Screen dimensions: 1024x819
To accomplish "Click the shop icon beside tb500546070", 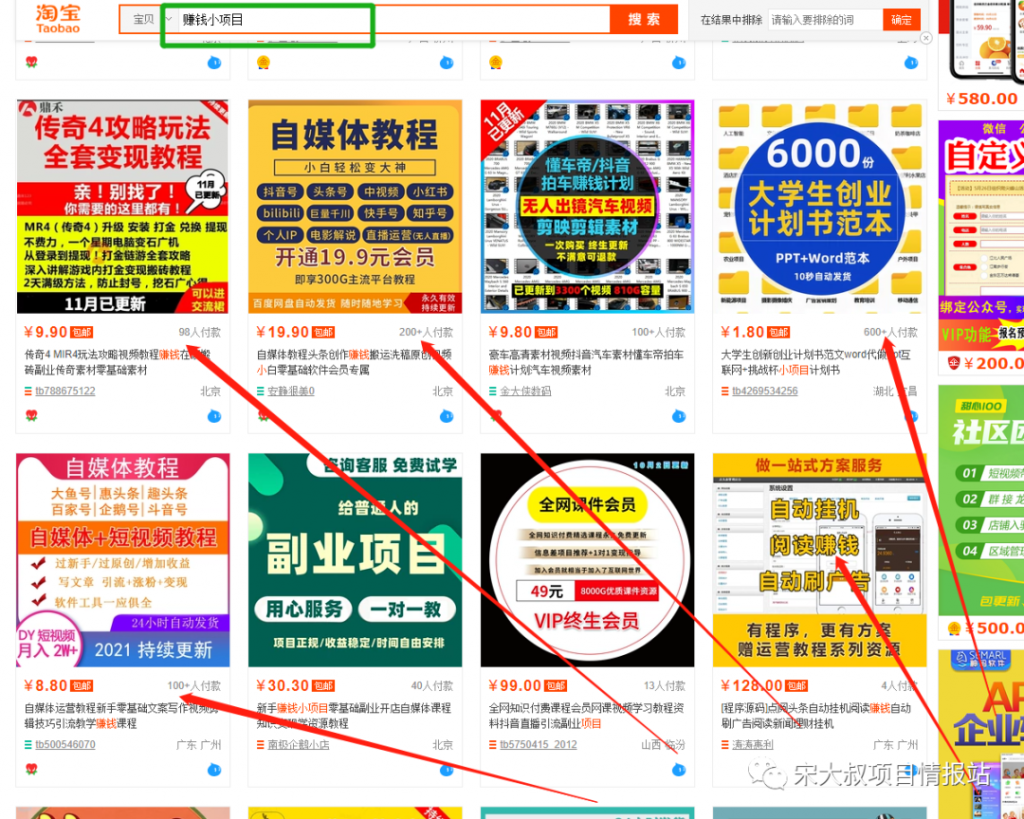I will tap(28, 745).
